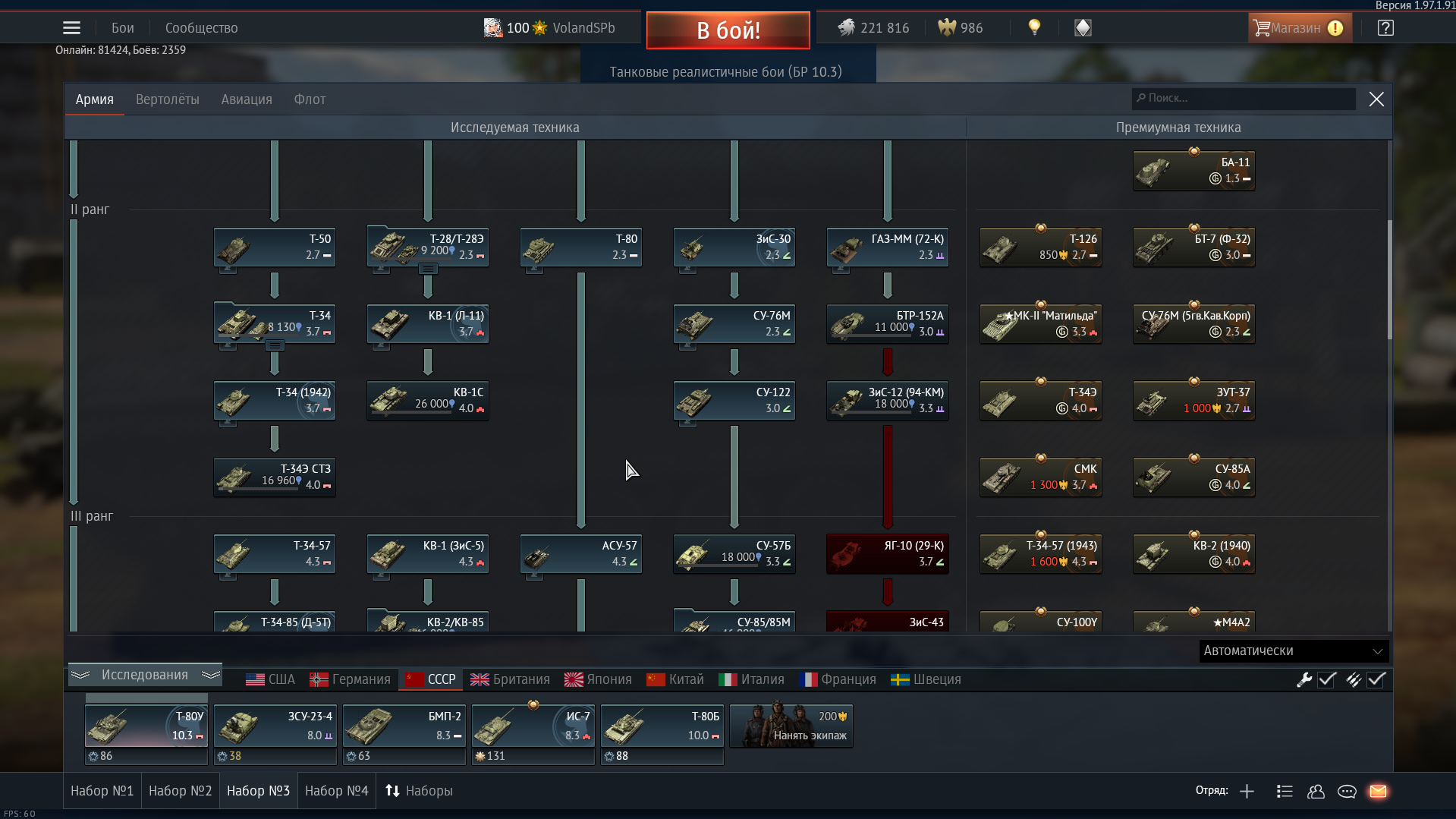Select the АСУ-57 vehicle card
The image size is (1456, 819).
(x=581, y=553)
